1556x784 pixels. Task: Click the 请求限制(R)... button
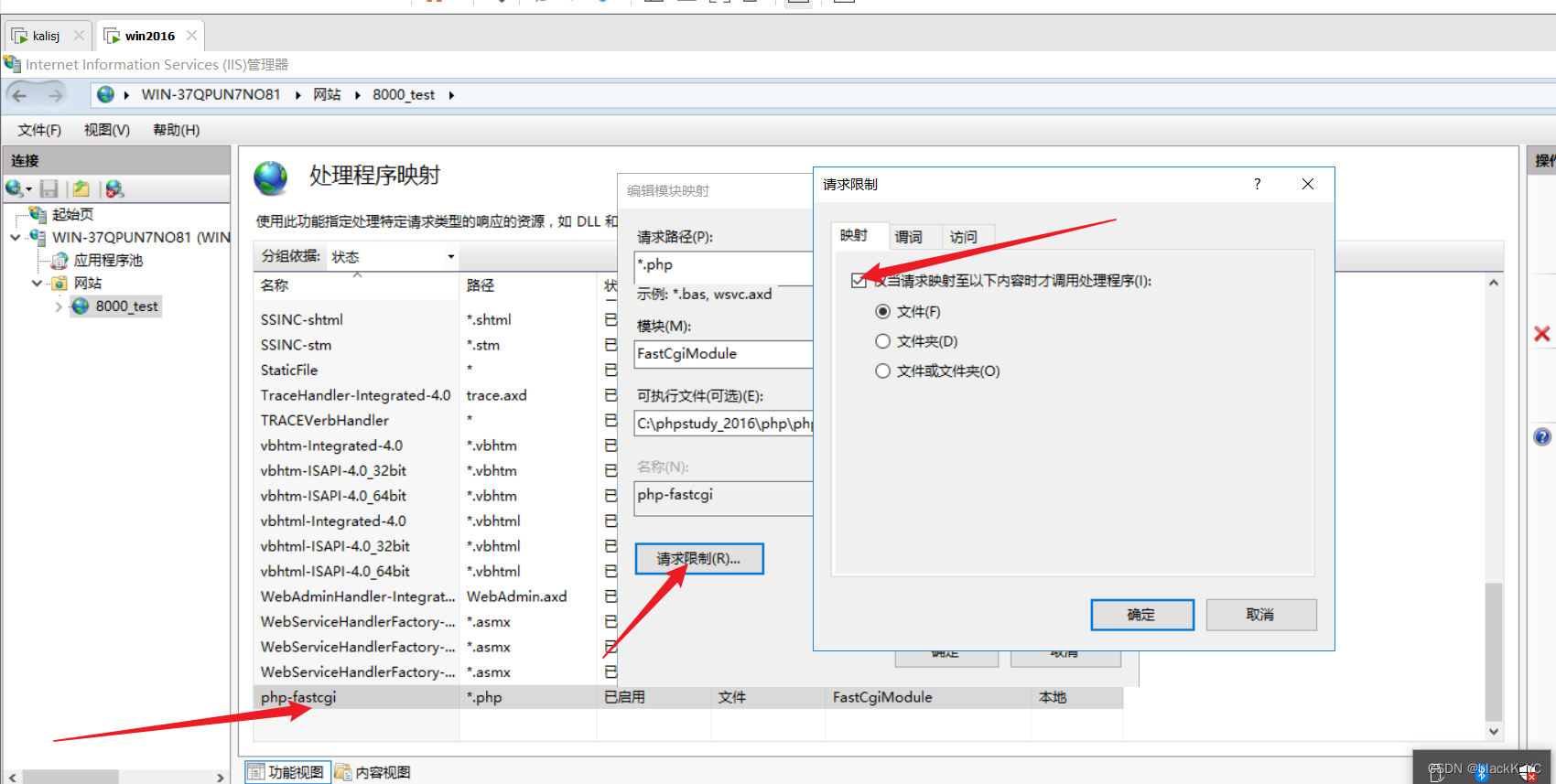[699, 559]
